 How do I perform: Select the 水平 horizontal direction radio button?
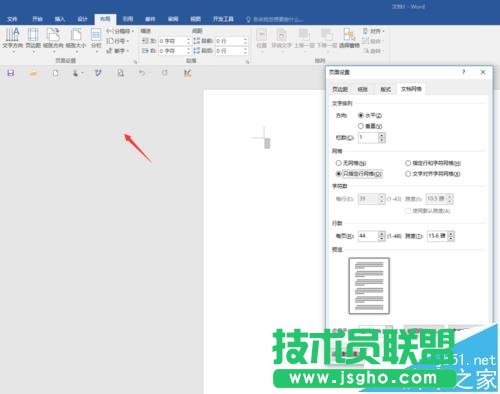pos(361,115)
